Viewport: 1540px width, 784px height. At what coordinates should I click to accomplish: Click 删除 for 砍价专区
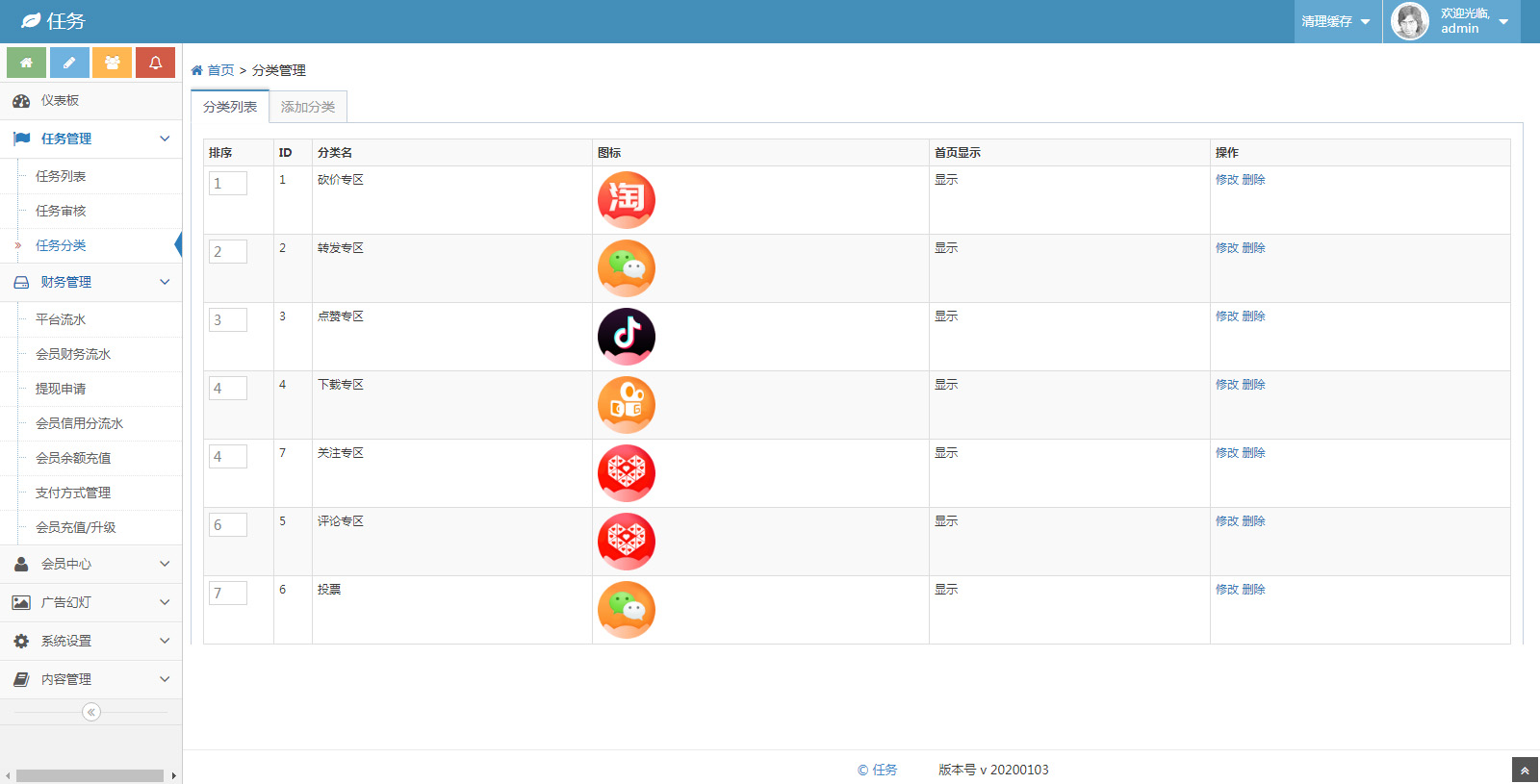tap(1253, 180)
